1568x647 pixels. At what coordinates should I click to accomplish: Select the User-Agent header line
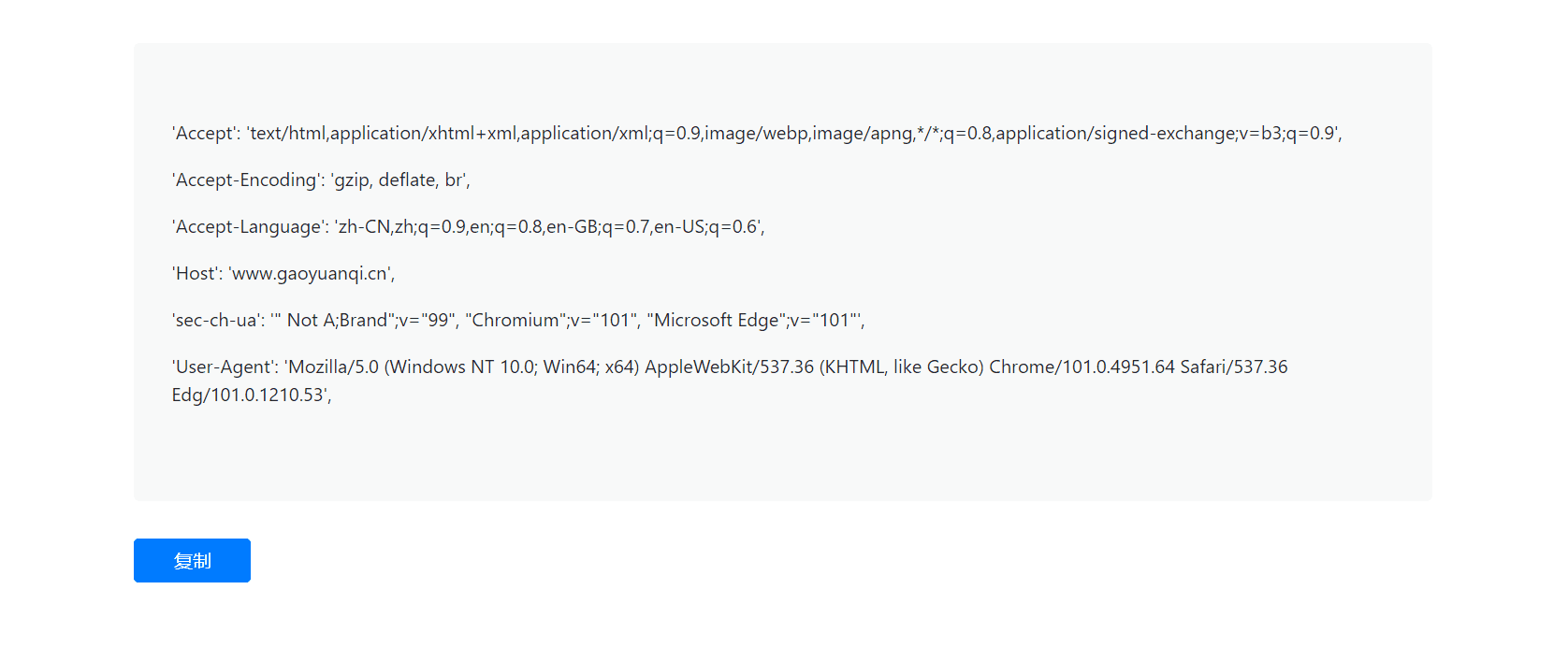[x=730, y=367]
